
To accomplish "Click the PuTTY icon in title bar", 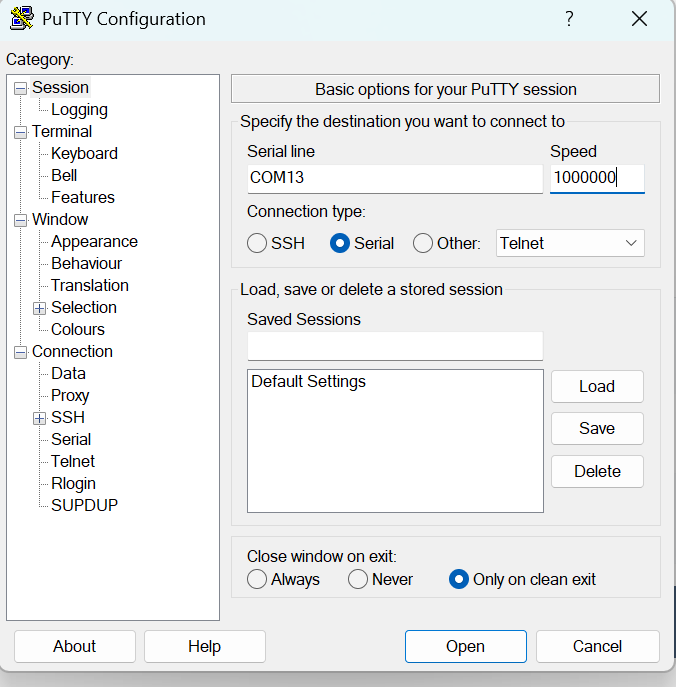I will tap(22, 18).
